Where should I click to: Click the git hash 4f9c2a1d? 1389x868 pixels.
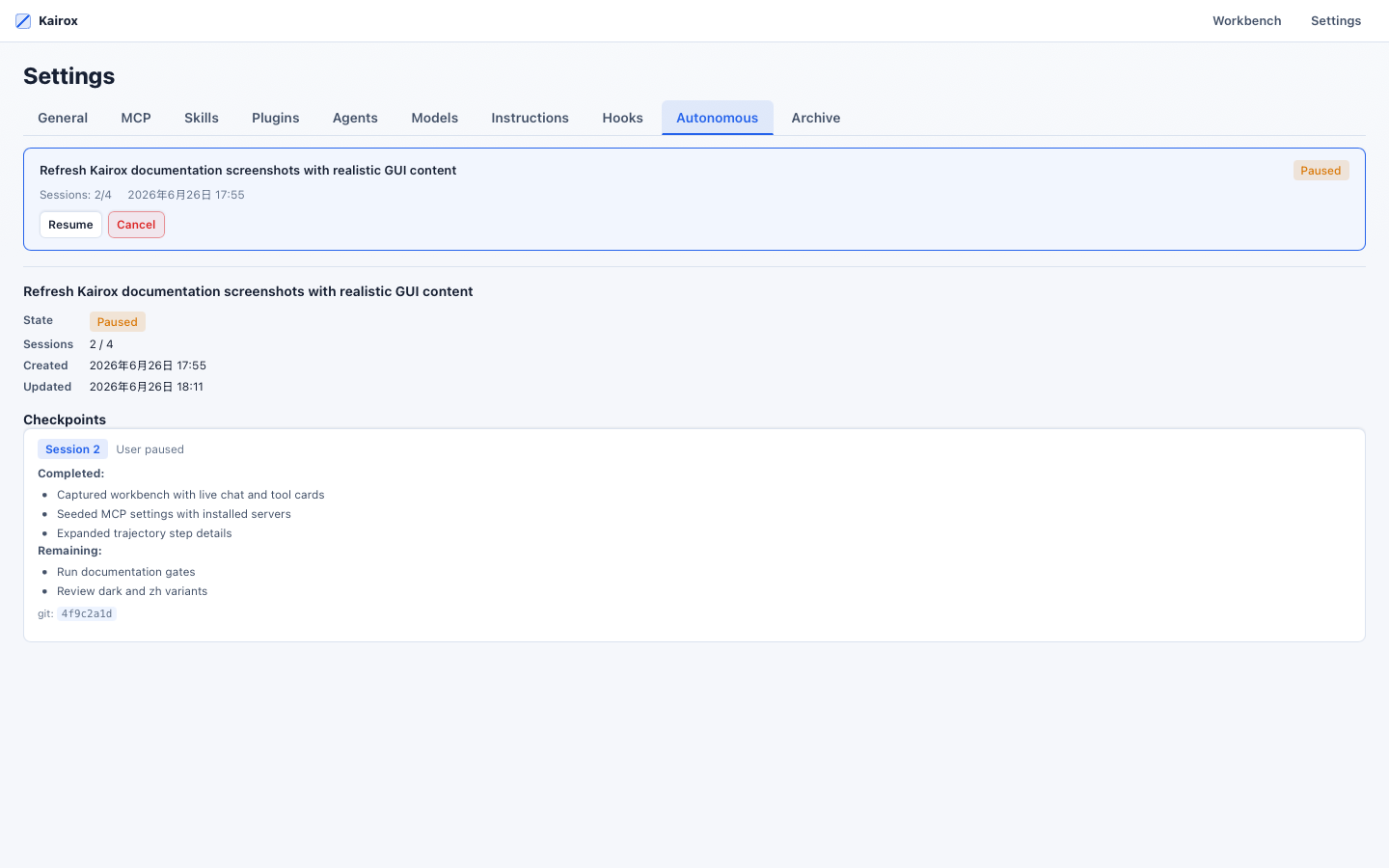pos(87,613)
